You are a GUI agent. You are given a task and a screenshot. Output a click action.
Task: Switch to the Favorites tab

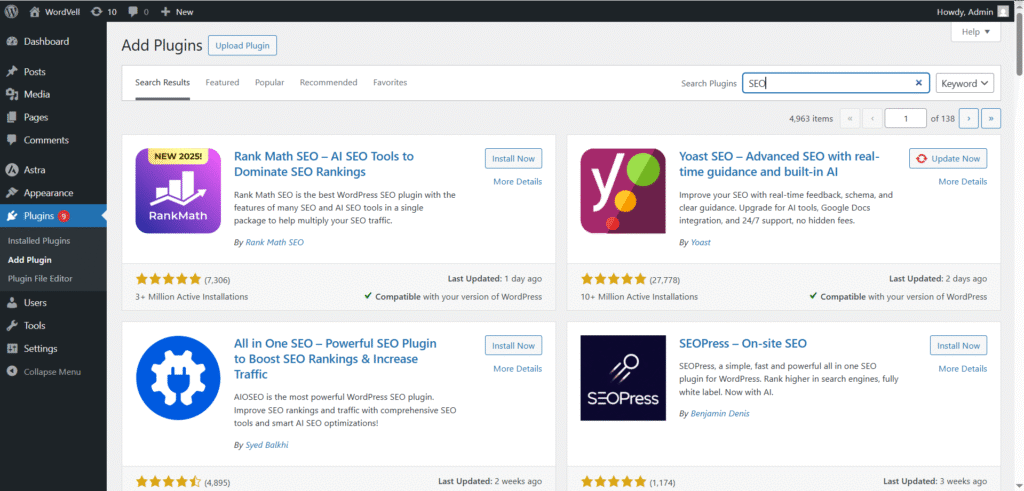click(x=390, y=82)
